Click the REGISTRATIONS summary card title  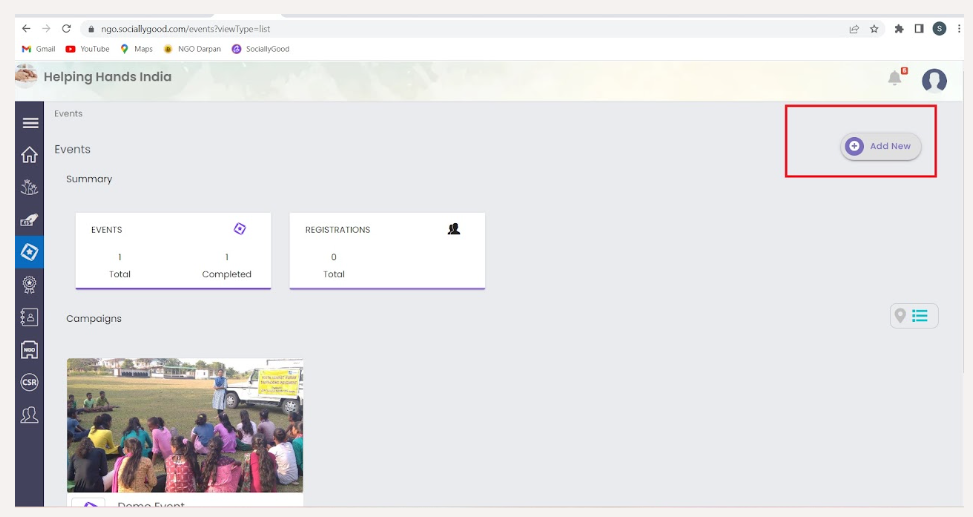click(338, 230)
